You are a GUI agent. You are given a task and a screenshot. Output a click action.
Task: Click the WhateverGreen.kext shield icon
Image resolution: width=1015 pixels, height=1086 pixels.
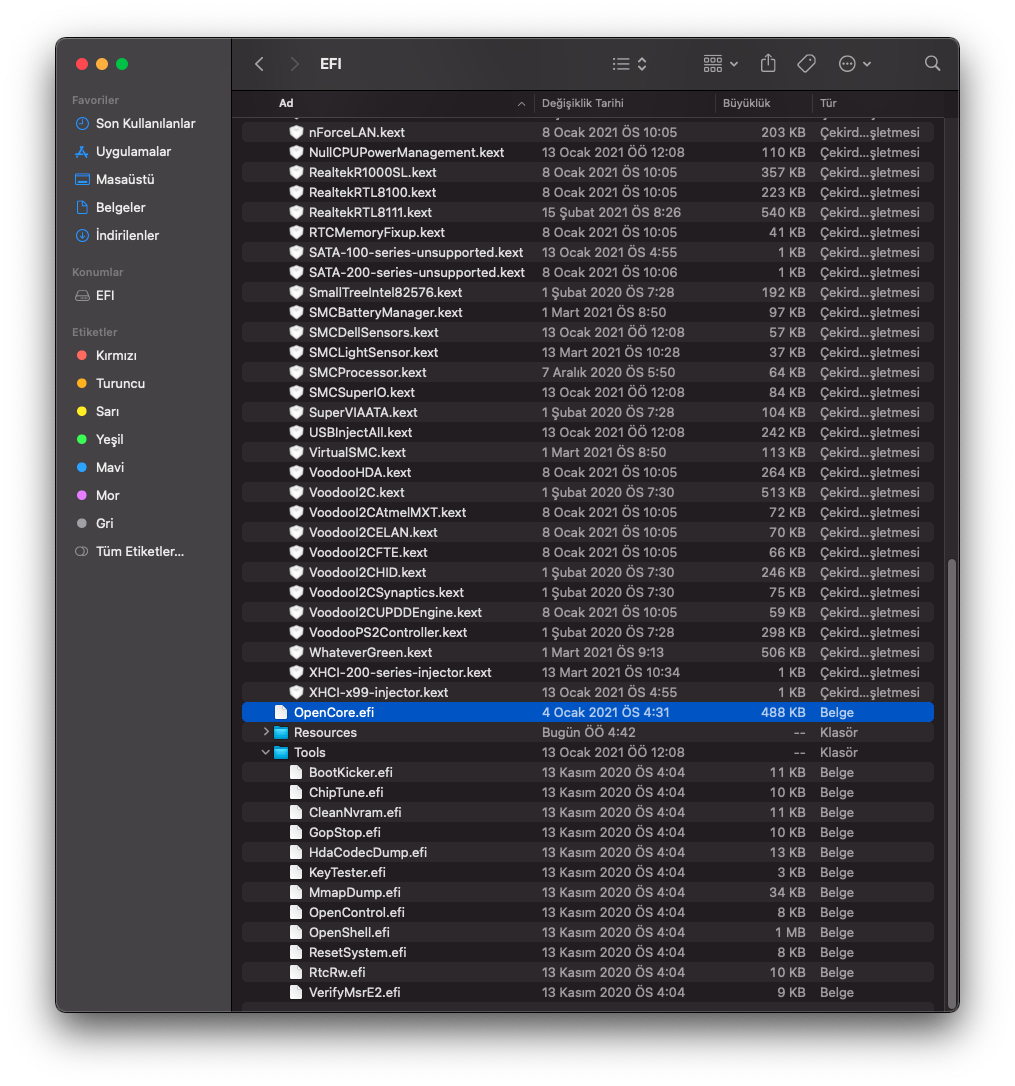tap(296, 652)
